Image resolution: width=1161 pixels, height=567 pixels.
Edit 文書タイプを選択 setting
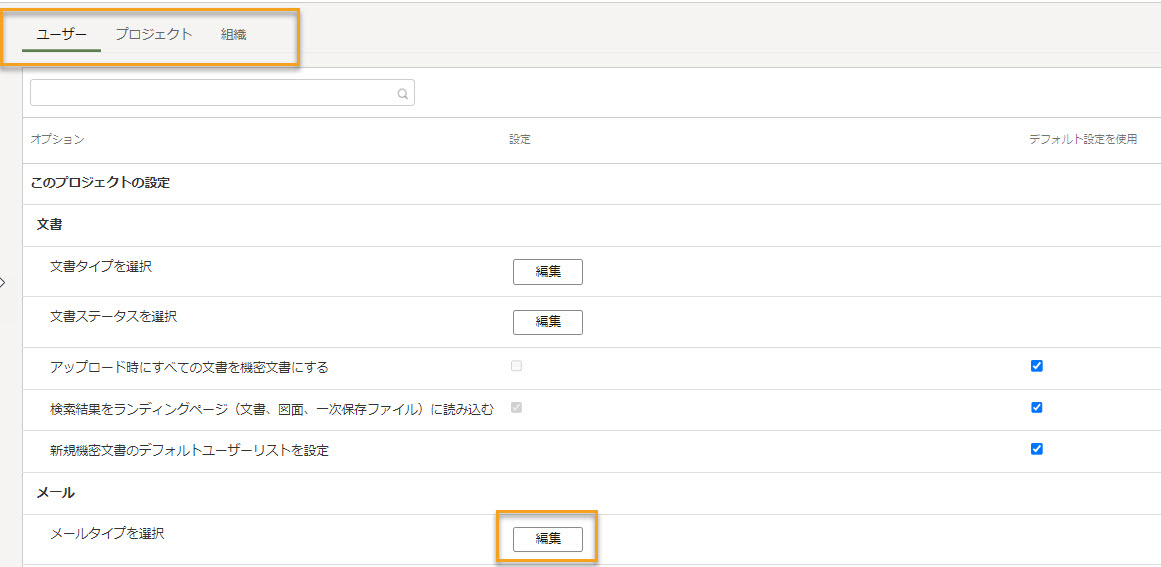[548, 272]
